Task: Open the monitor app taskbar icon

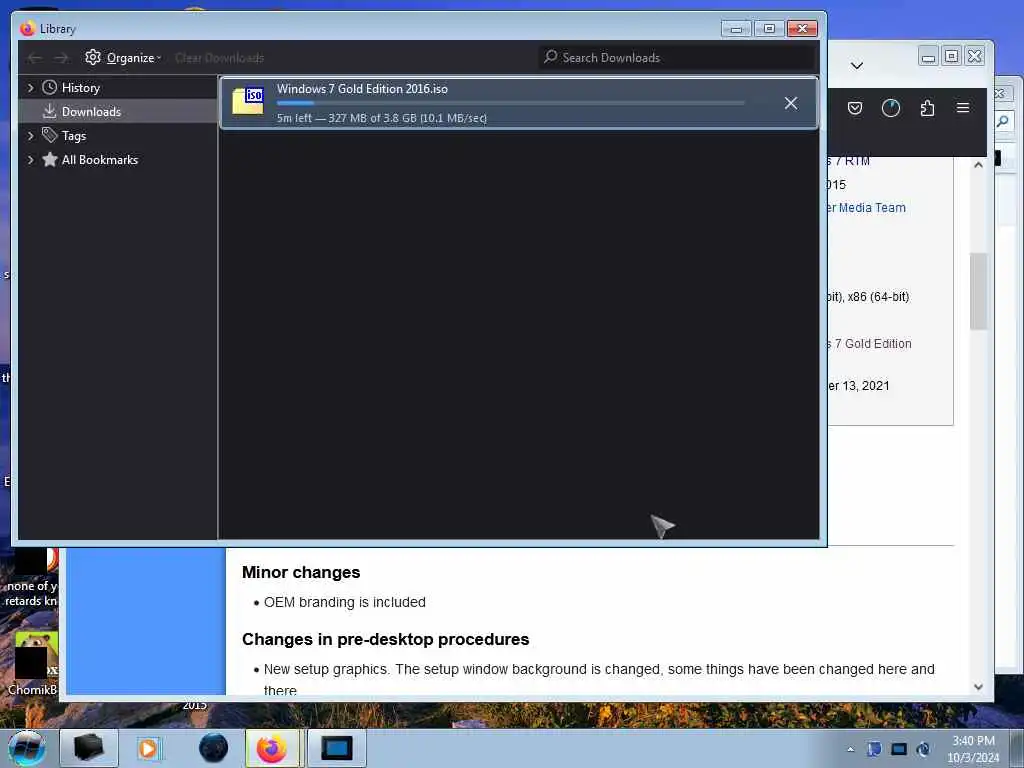Action: coord(337,748)
